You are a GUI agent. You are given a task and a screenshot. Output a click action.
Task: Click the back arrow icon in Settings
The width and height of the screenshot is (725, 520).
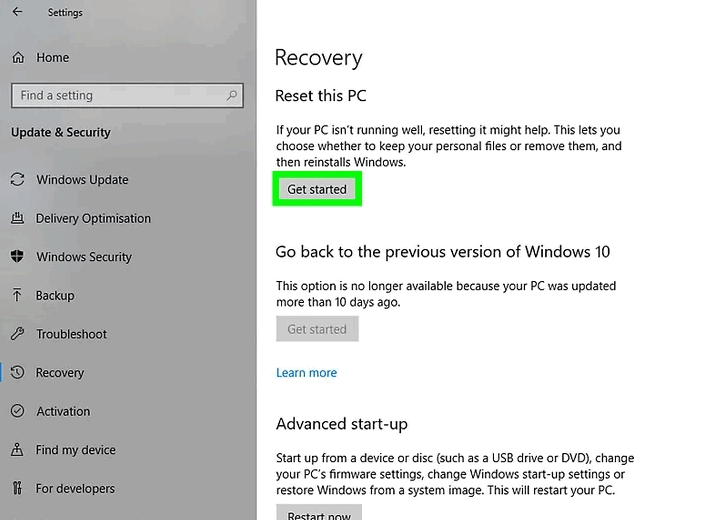coord(17,12)
